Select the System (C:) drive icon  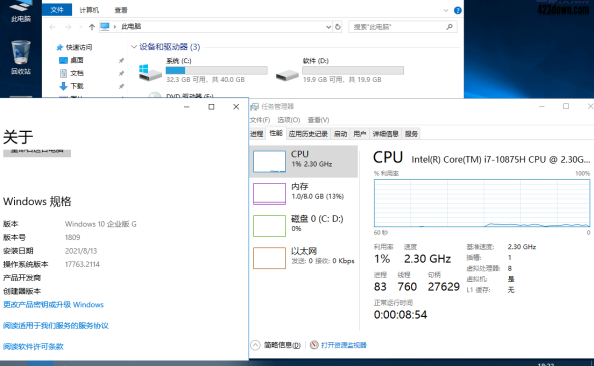coord(150,72)
